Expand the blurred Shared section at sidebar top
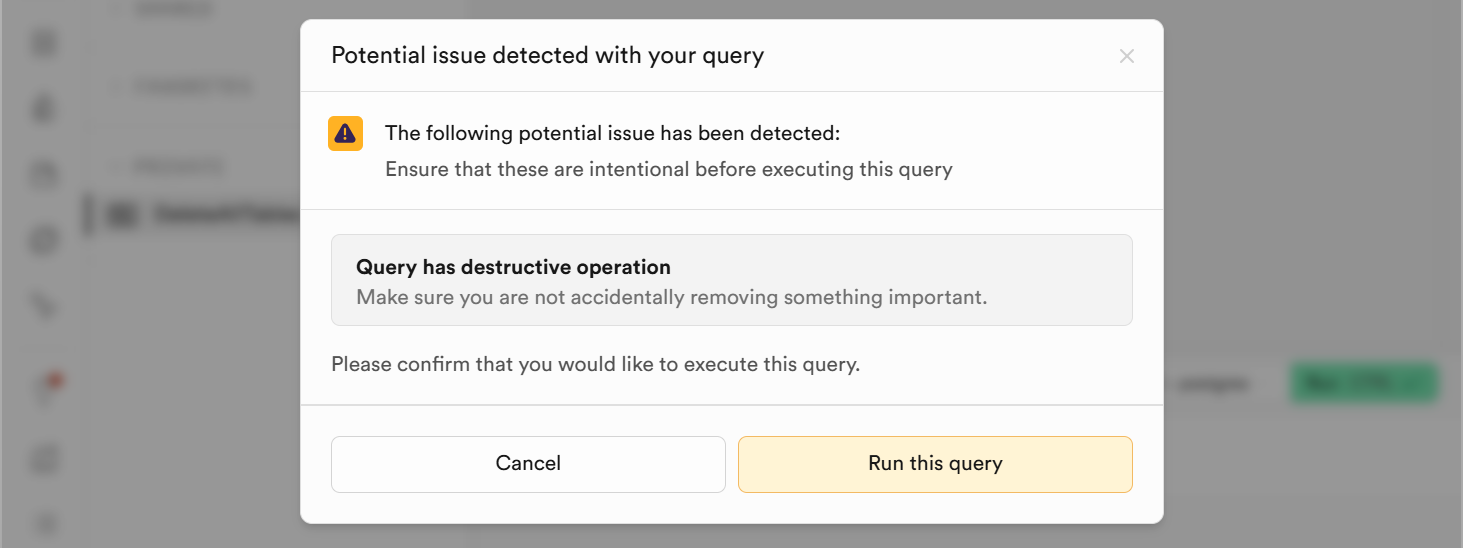This screenshot has width=1463, height=548. click(165, 9)
